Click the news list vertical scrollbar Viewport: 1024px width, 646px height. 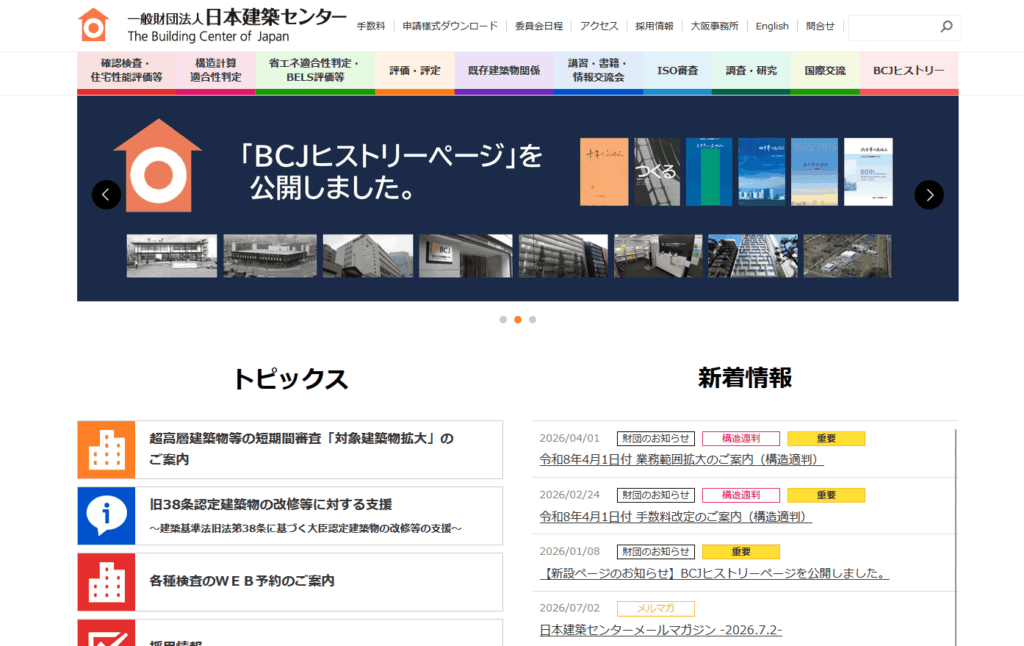[x=955, y=537]
